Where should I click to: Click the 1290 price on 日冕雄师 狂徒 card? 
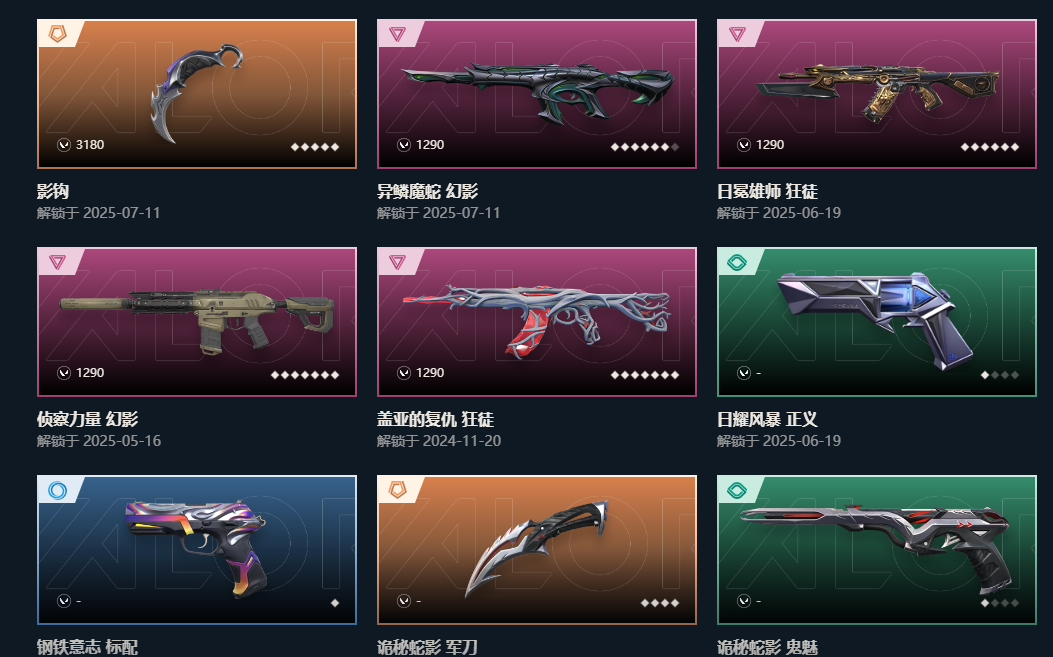pyautogui.click(x=770, y=144)
